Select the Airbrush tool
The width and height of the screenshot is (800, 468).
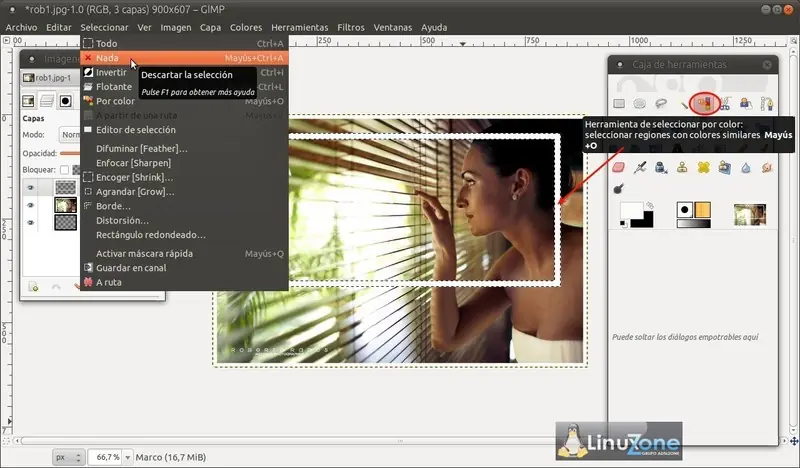coord(640,167)
